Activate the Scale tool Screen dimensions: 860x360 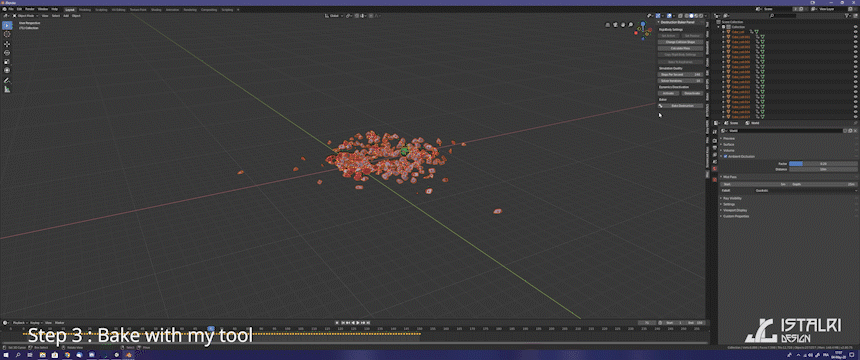point(7,61)
